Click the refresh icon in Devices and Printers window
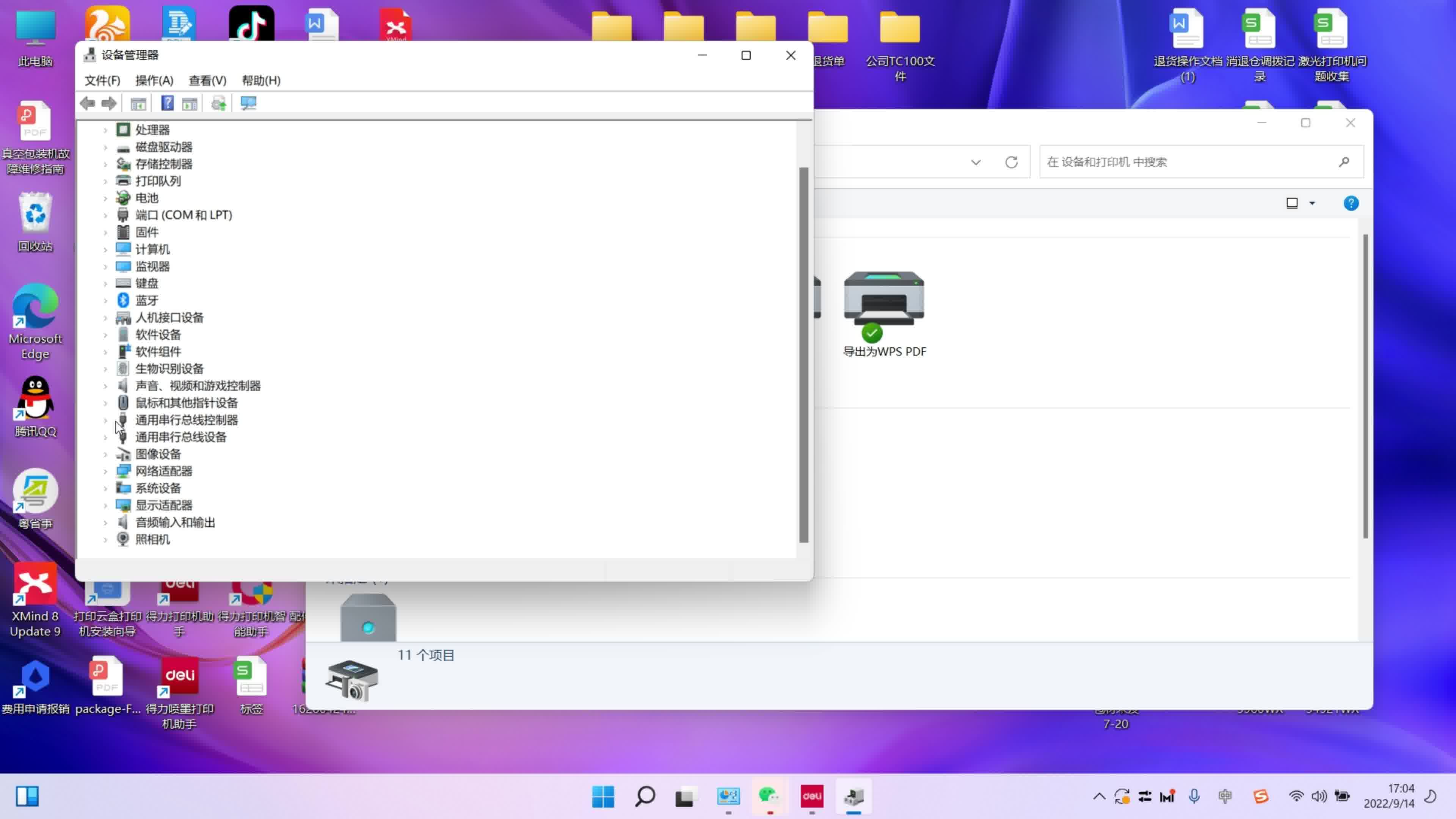 click(x=1011, y=163)
